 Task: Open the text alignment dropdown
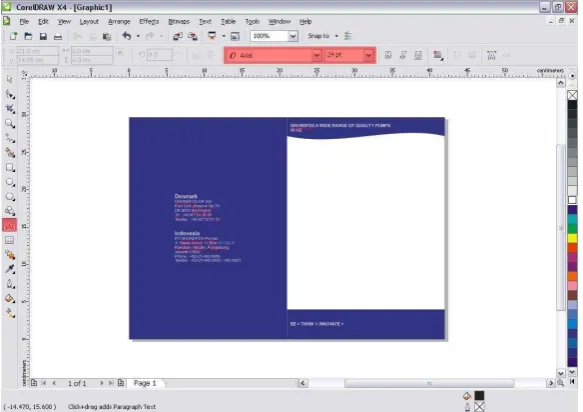pyautogui.click(x=437, y=55)
